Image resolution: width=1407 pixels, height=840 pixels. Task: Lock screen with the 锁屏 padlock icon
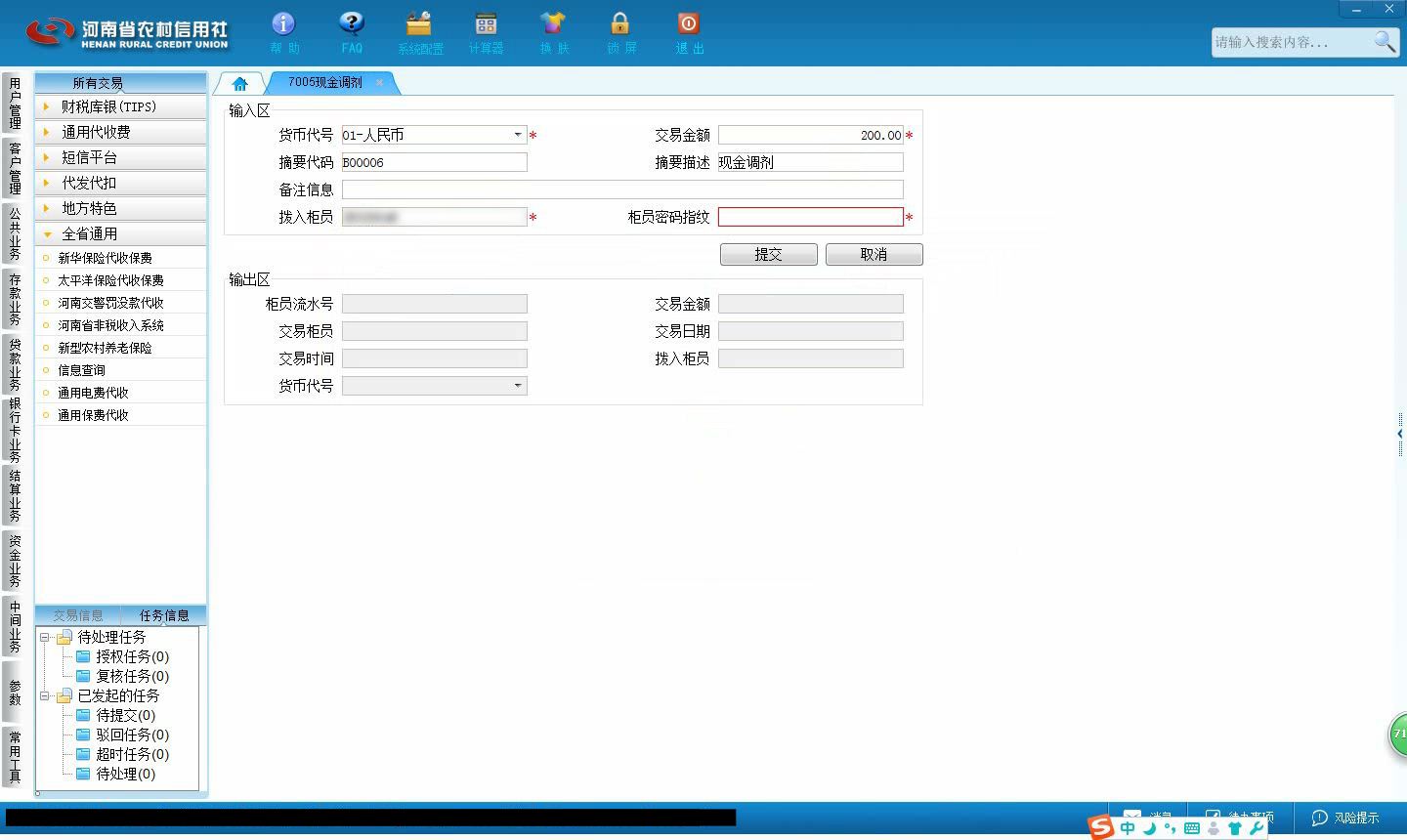coord(619,24)
